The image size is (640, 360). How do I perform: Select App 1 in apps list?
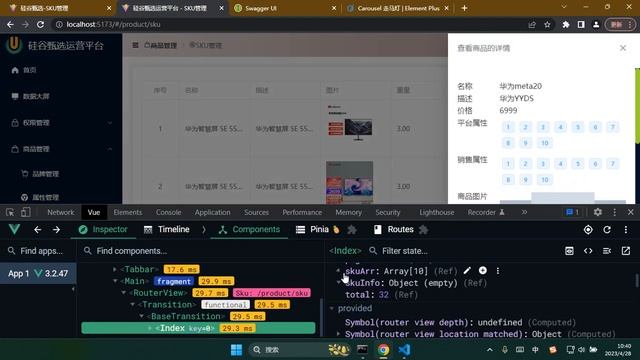[x=38, y=273]
